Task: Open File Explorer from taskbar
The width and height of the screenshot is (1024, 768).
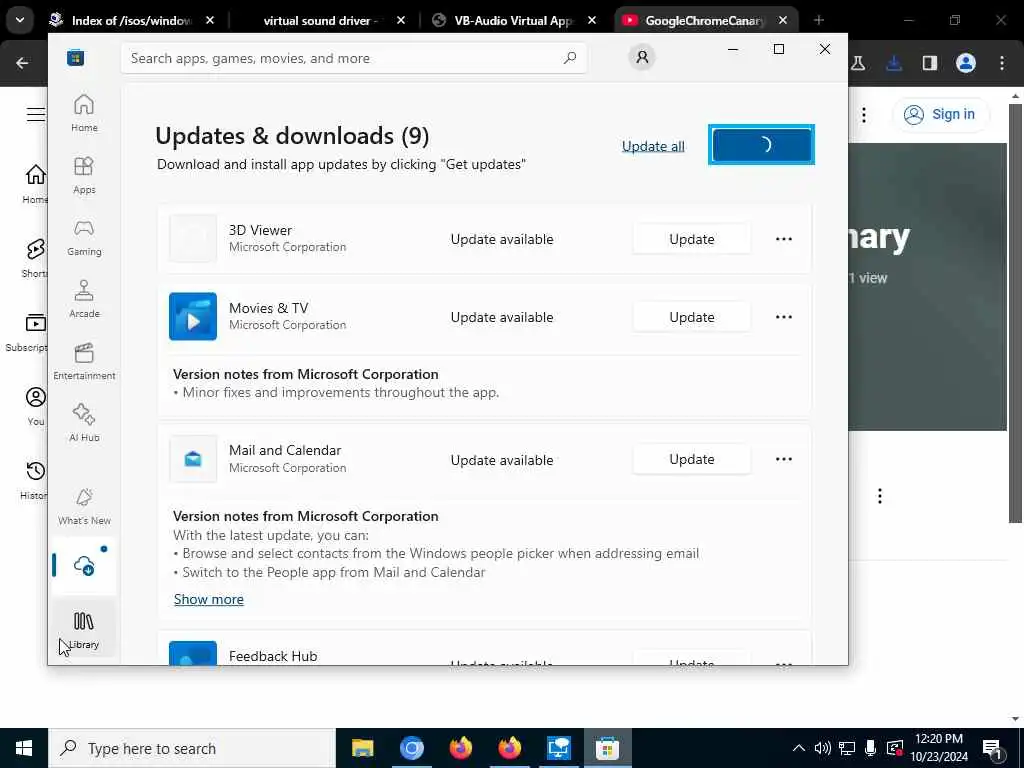Action: pyautogui.click(x=362, y=748)
